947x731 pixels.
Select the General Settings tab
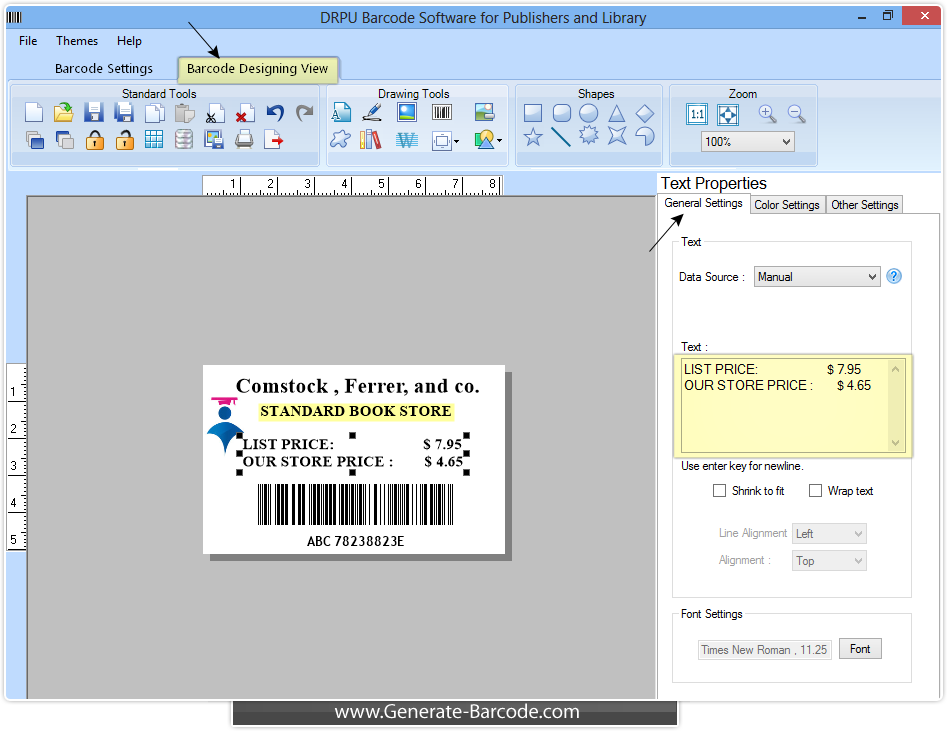pos(704,204)
